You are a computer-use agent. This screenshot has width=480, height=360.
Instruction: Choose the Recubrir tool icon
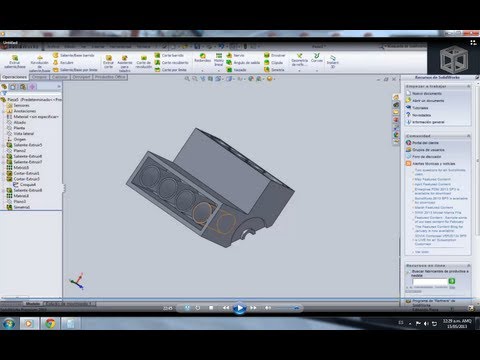tap(56, 62)
